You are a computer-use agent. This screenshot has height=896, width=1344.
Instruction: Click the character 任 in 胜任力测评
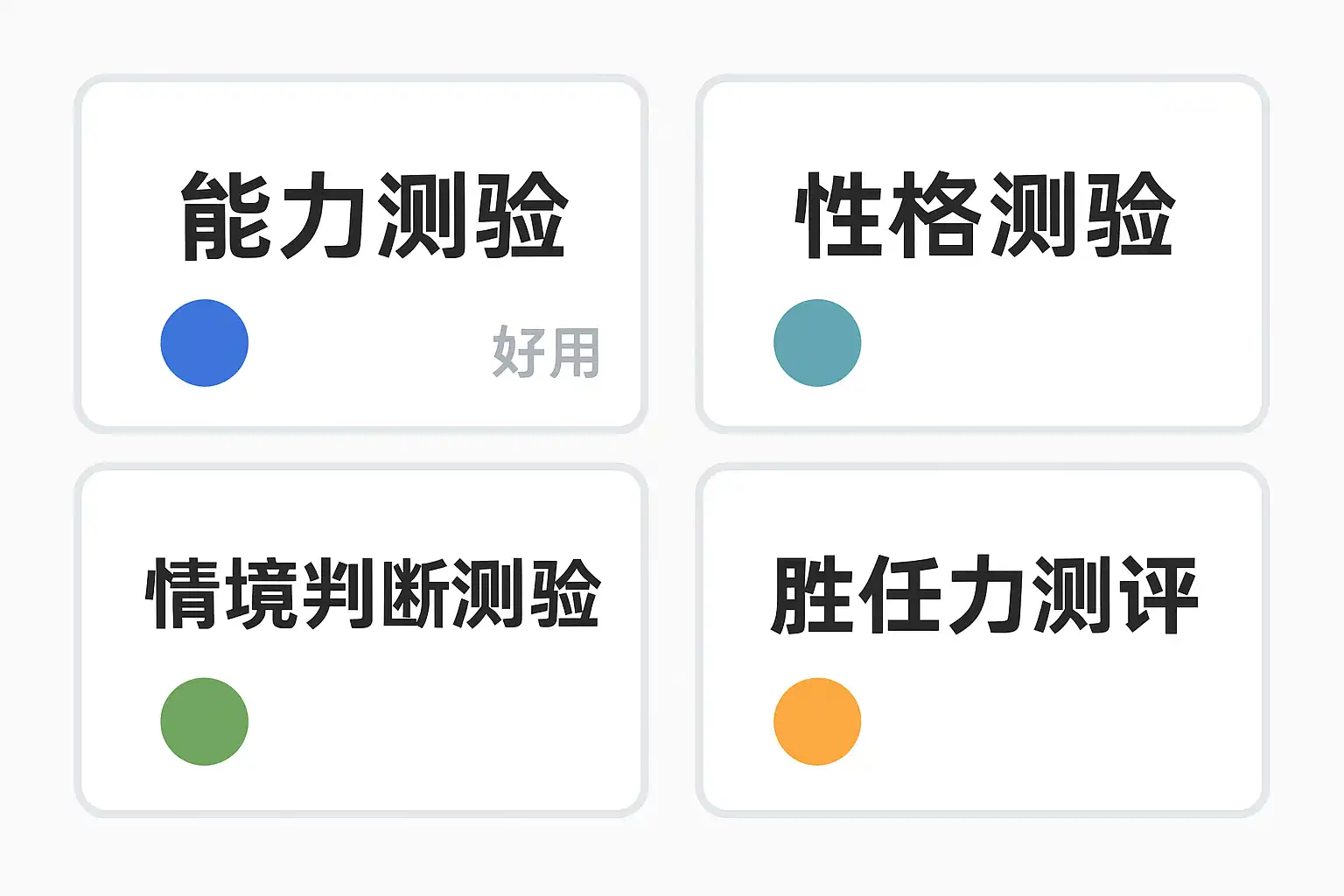click(899, 595)
